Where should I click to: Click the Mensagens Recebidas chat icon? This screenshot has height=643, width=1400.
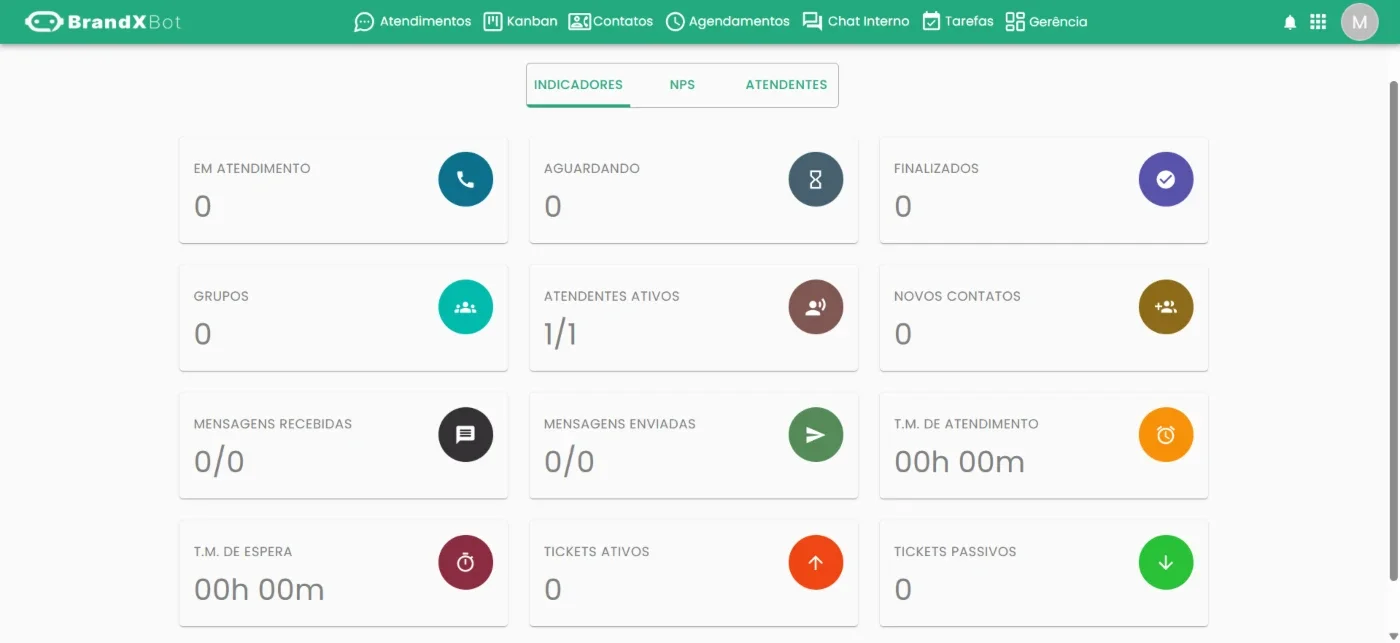(465, 435)
